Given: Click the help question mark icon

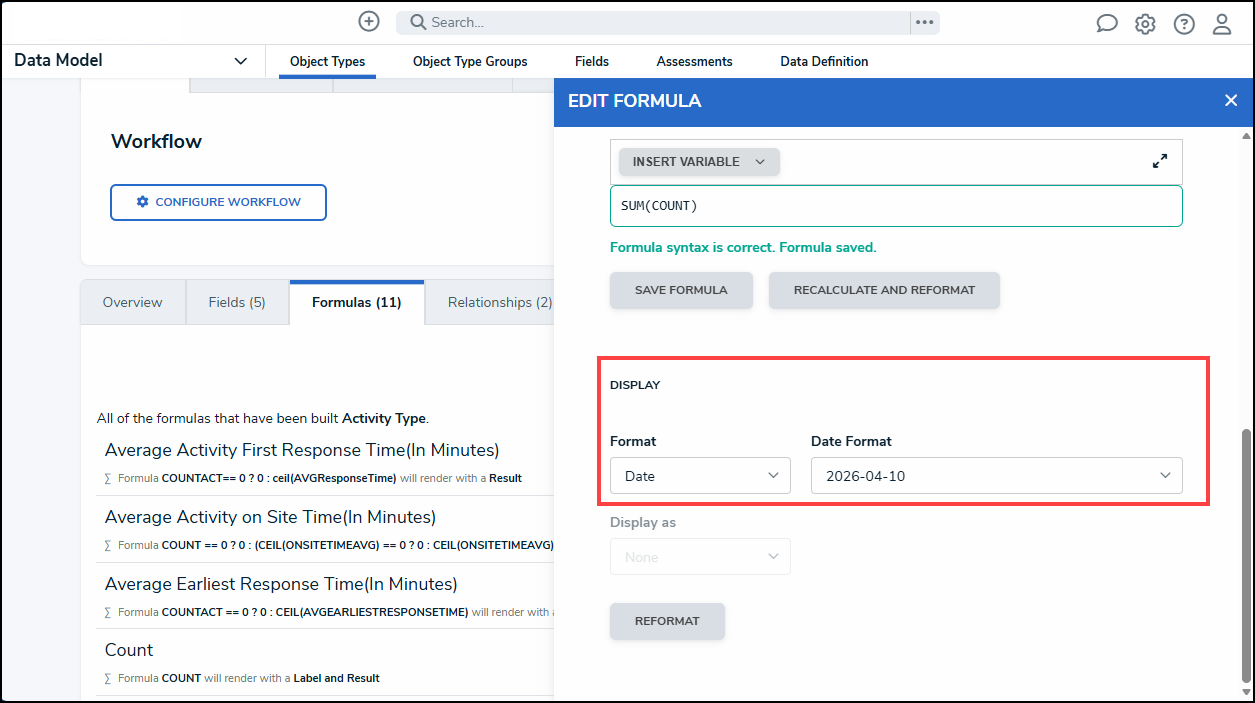Looking at the screenshot, I should 1184,24.
